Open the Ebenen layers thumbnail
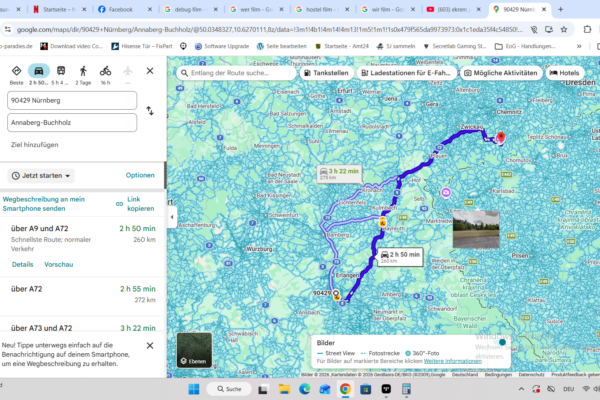600x400 pixels. [x=194, y=350]
